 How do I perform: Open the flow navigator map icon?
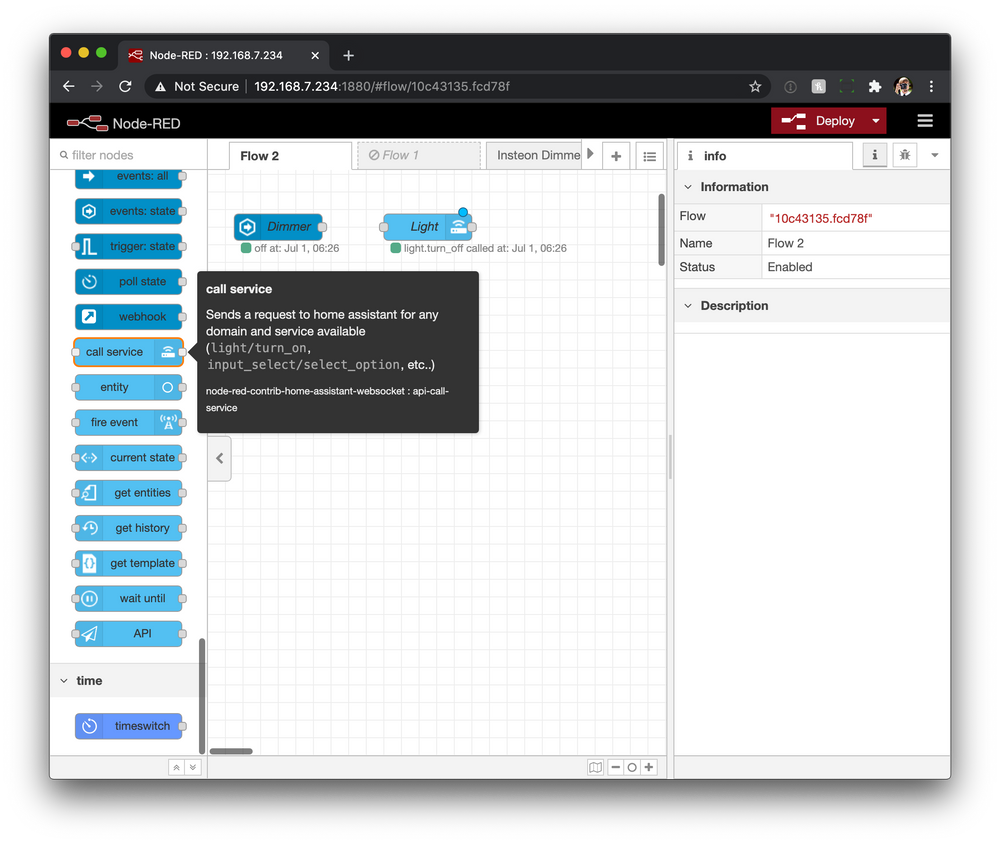[x=595, y=767]
